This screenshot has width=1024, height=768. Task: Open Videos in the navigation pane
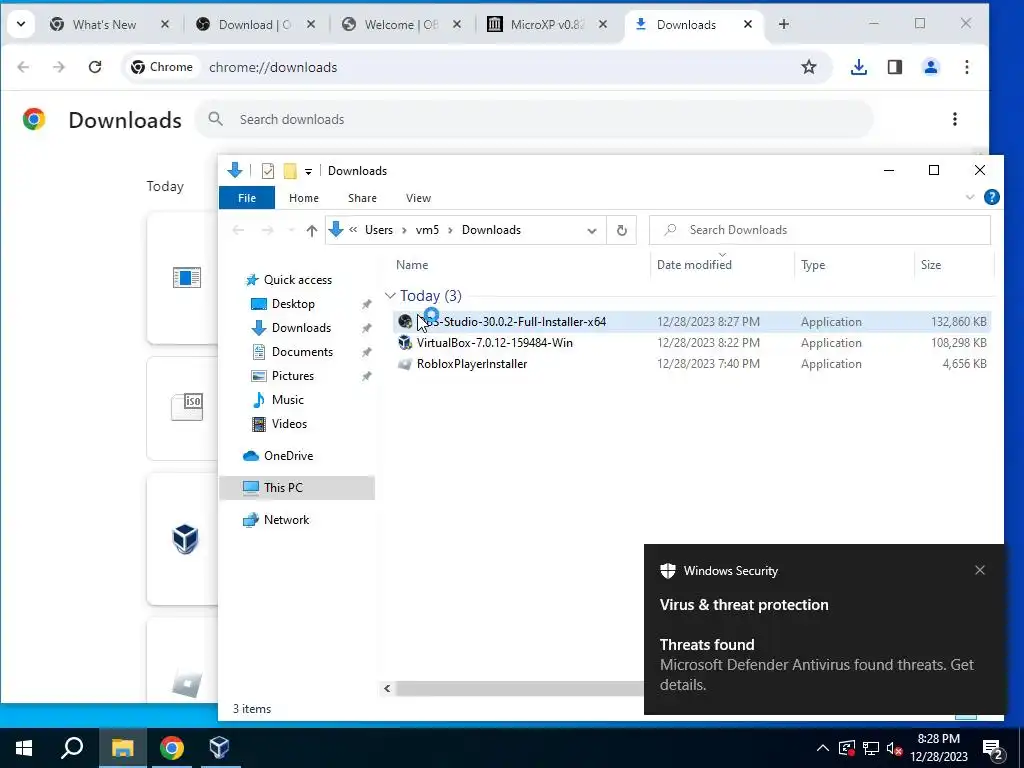pos(289,424)
